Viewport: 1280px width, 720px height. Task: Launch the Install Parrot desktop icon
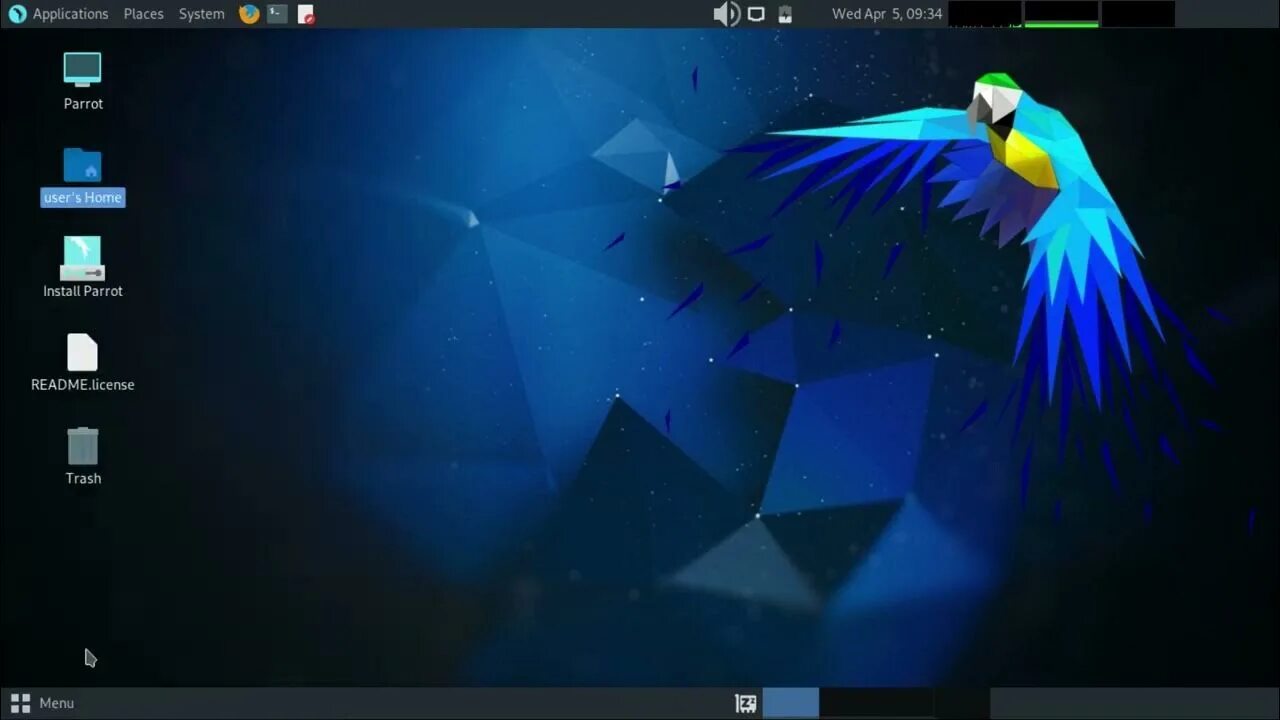(82, 258)
